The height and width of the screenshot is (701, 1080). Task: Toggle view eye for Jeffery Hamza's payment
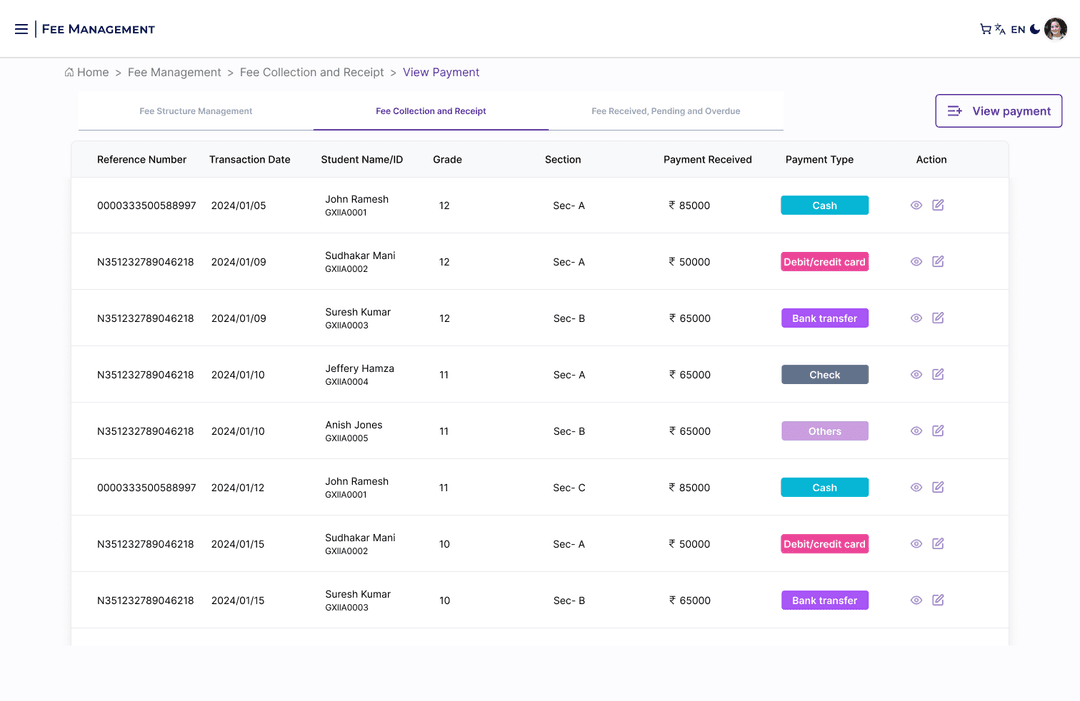[916, 374]
